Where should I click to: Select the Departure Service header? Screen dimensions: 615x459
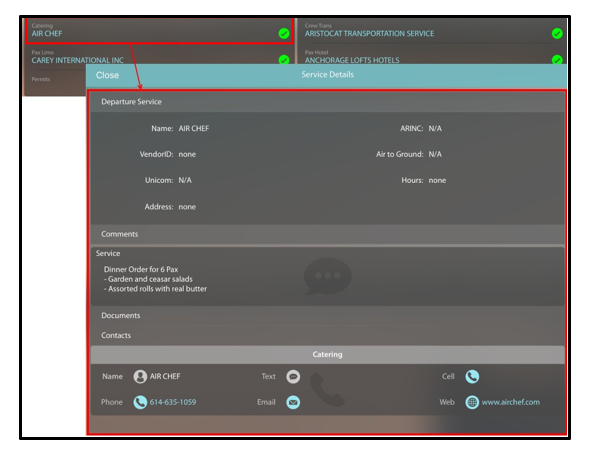point(131,102)
